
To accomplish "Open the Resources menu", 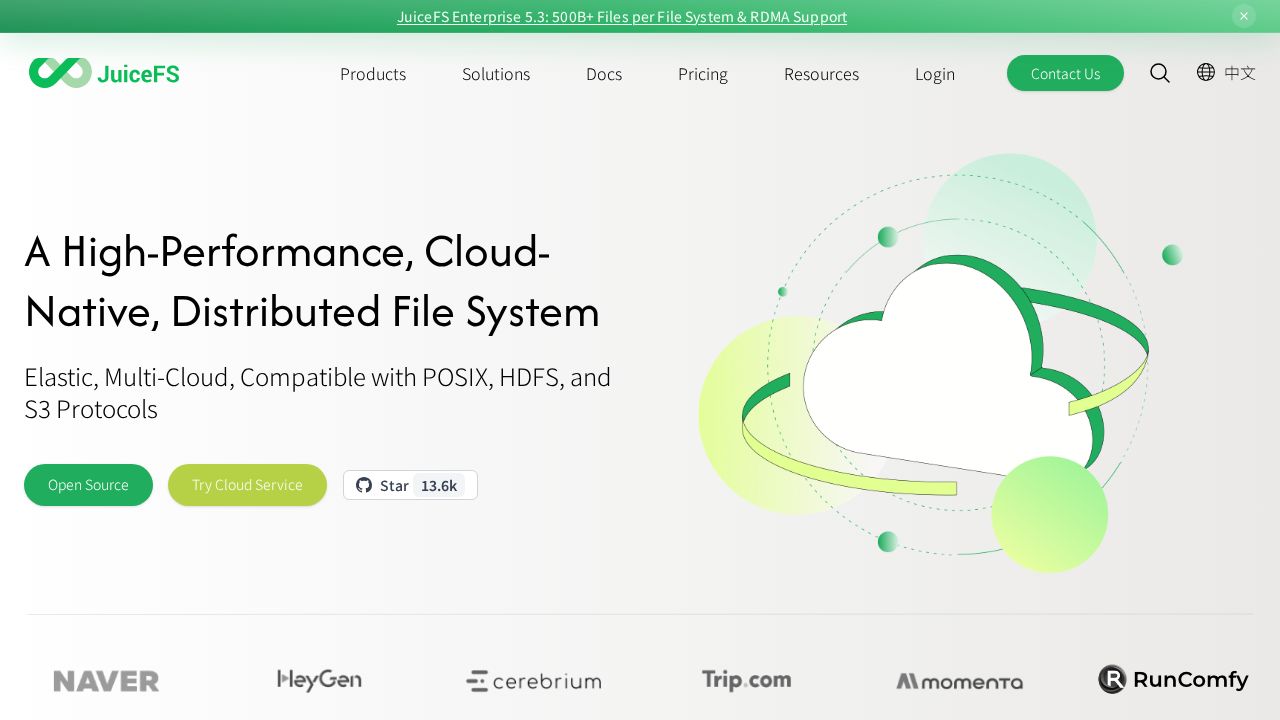I will click(821, 74).
